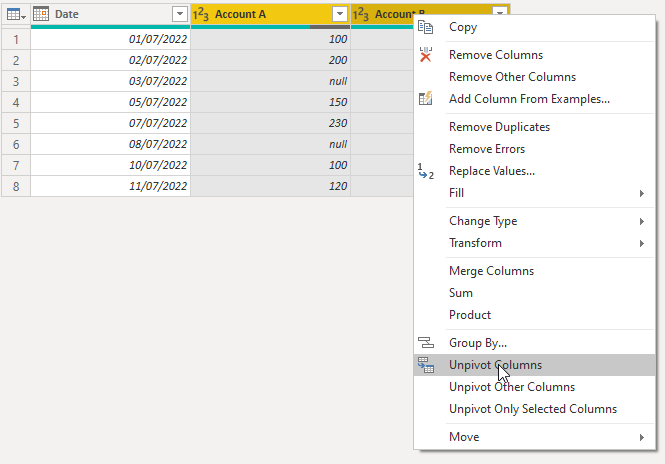The height and width of the screenshot is (464, 665).
Task: Click Account A value 100 in row 1
Action: coord(270,39)
